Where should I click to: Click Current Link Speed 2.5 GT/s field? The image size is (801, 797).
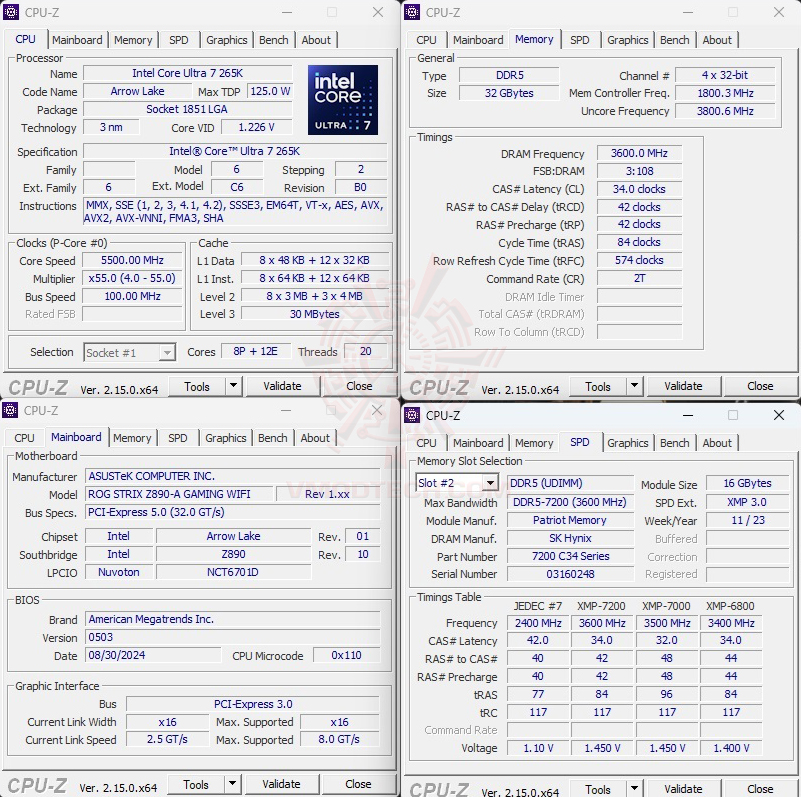pyautogui.click(x=167, y=739)
